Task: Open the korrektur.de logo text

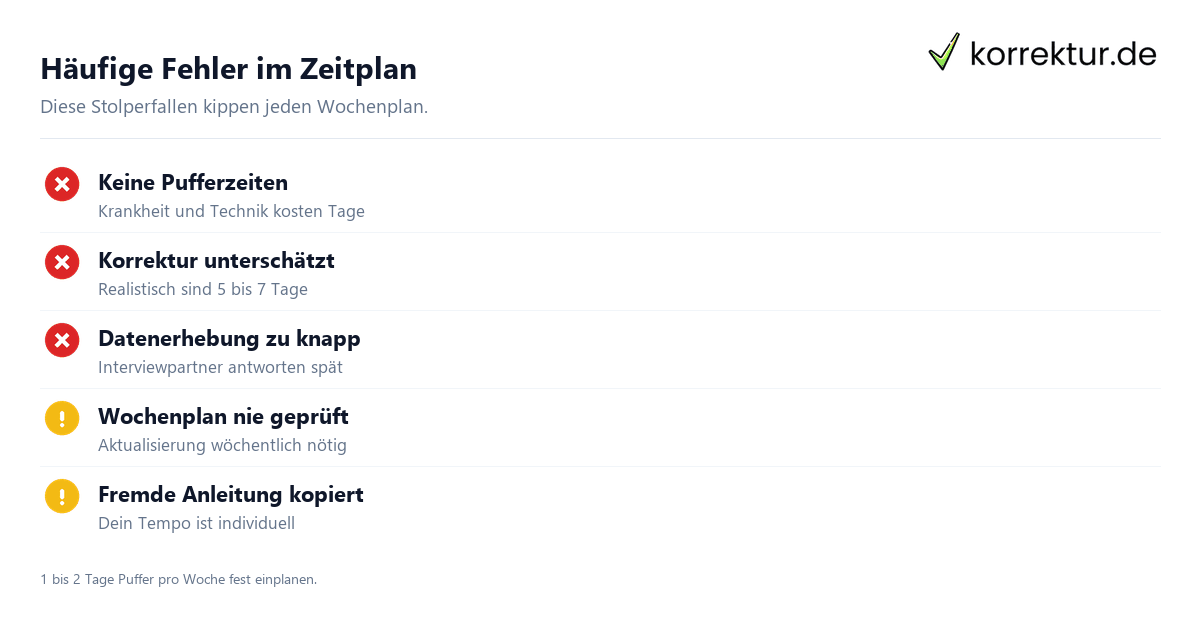Action: [1064, 53]
